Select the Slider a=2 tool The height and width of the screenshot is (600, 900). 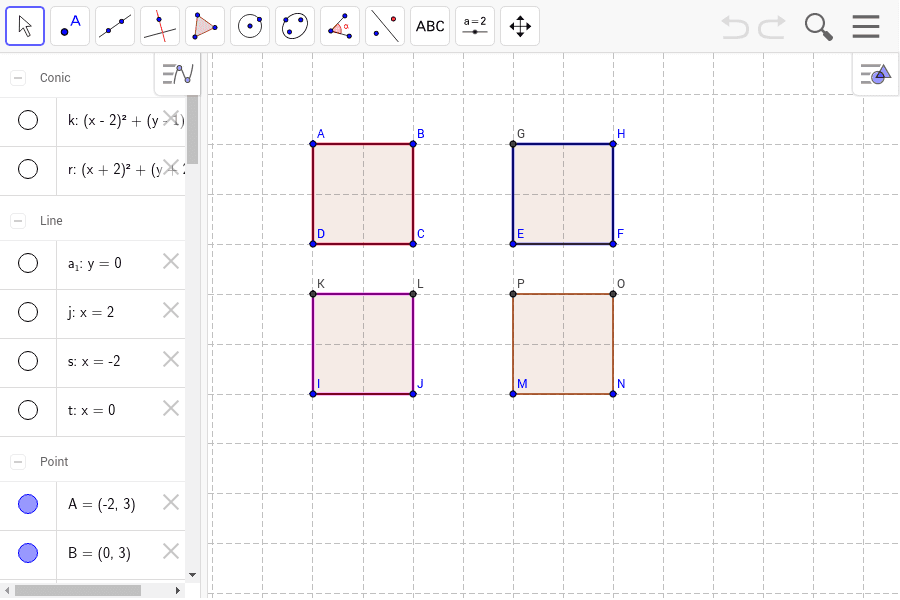click(x=475, y=26)
